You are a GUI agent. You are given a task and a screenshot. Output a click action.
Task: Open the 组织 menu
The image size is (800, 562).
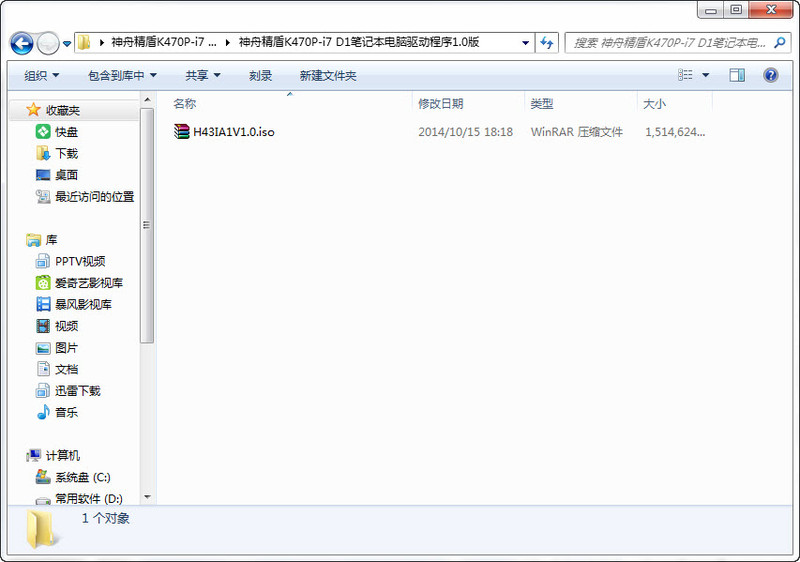click(x=41, y=75)
